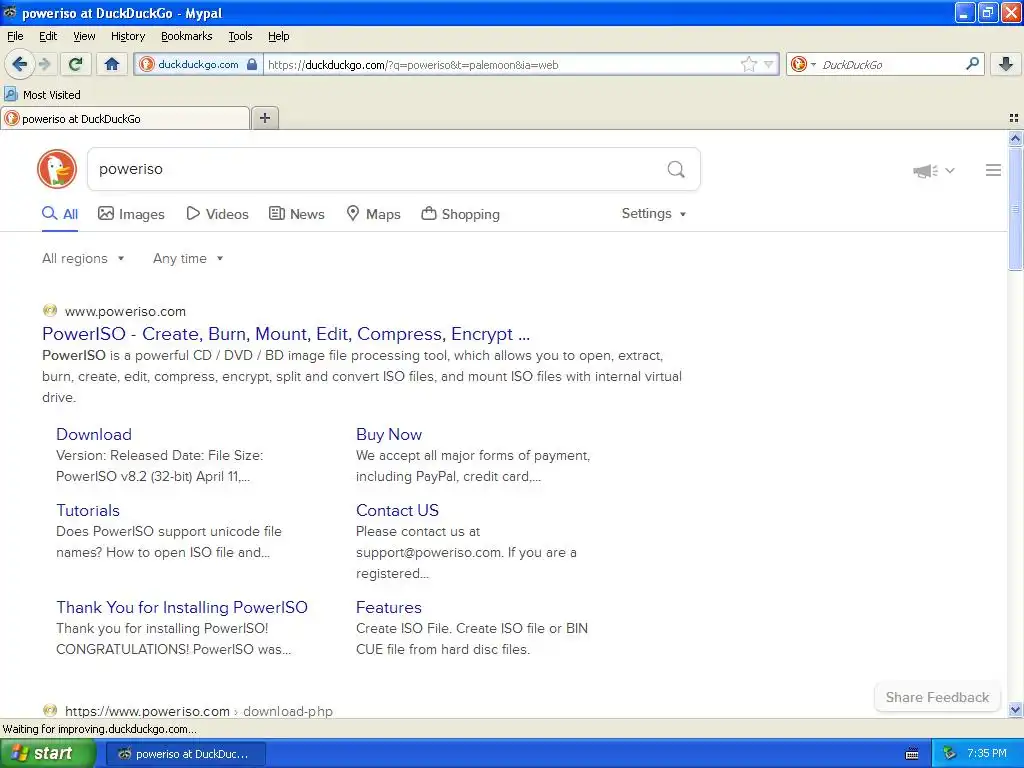Switch to the Videos results tab
Viewport: 1024px width, 768px height.
click(x=217, y=214)
